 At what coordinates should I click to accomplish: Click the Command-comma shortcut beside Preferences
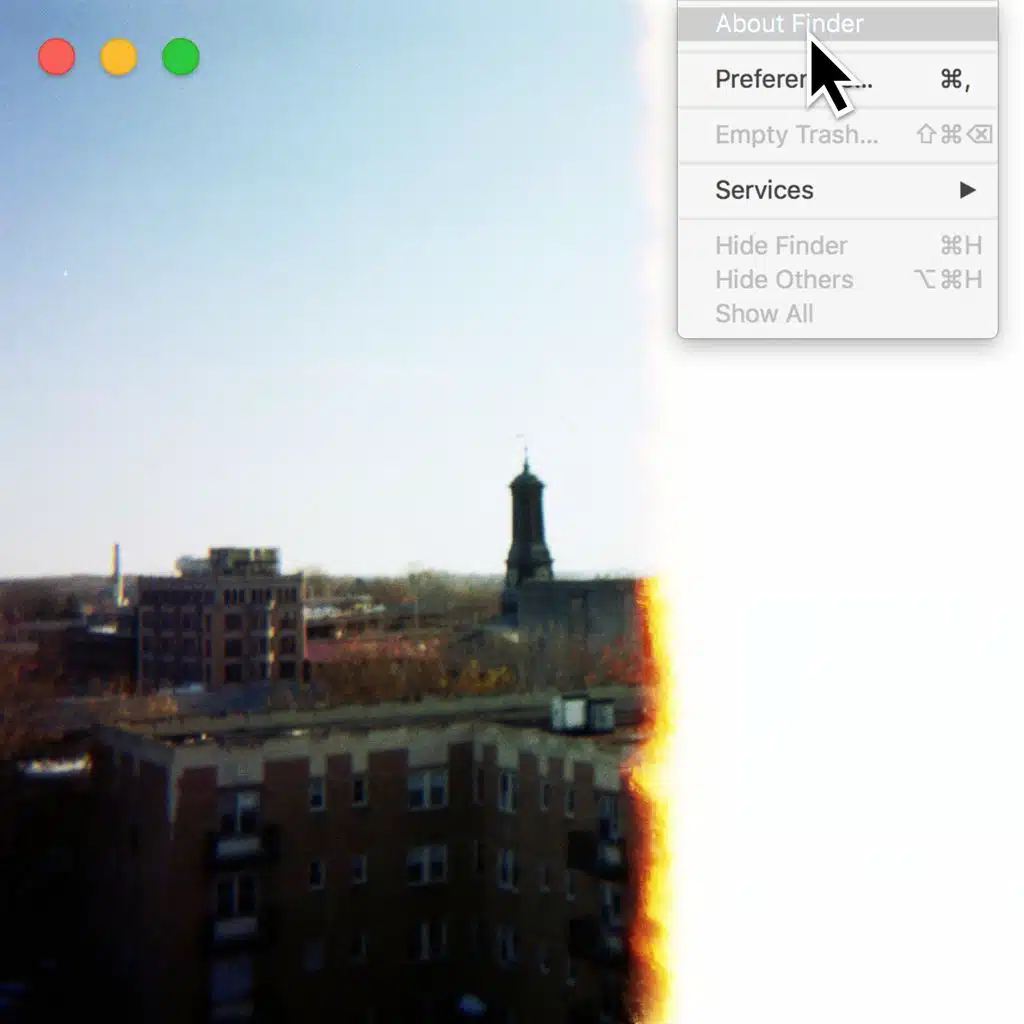[955, 79]
